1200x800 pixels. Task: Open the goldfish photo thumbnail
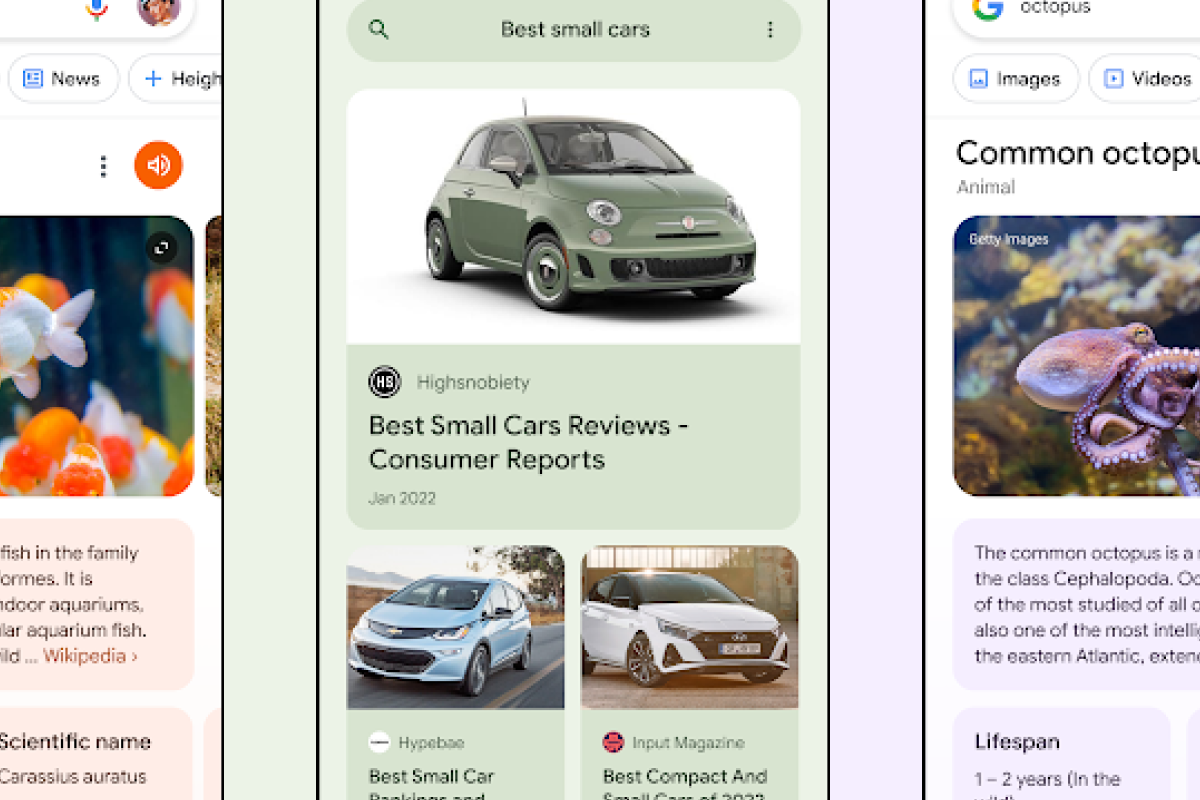[96, 356]
